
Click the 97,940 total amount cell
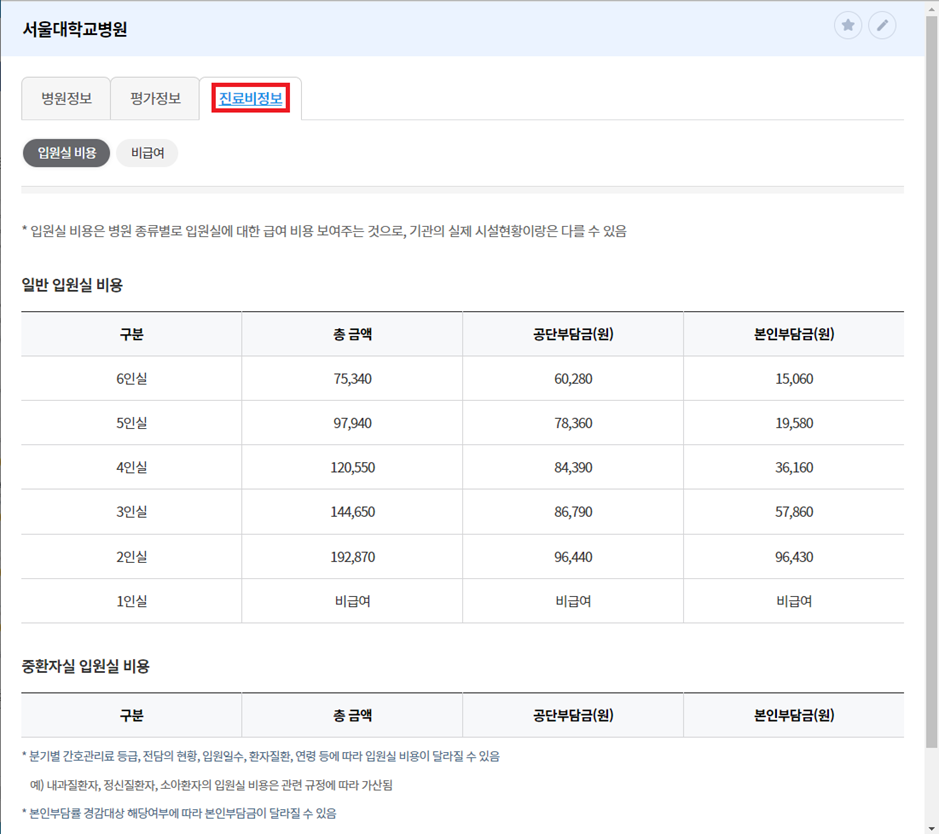pyautogui.click(x=352, y=423)
